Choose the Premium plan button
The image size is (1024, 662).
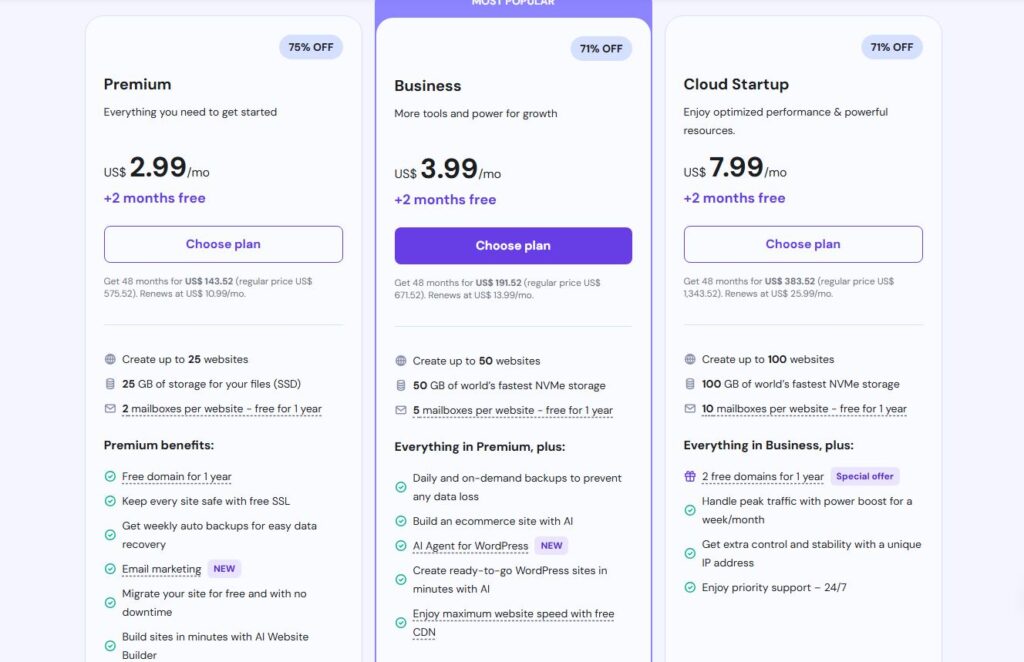[223, 244]
